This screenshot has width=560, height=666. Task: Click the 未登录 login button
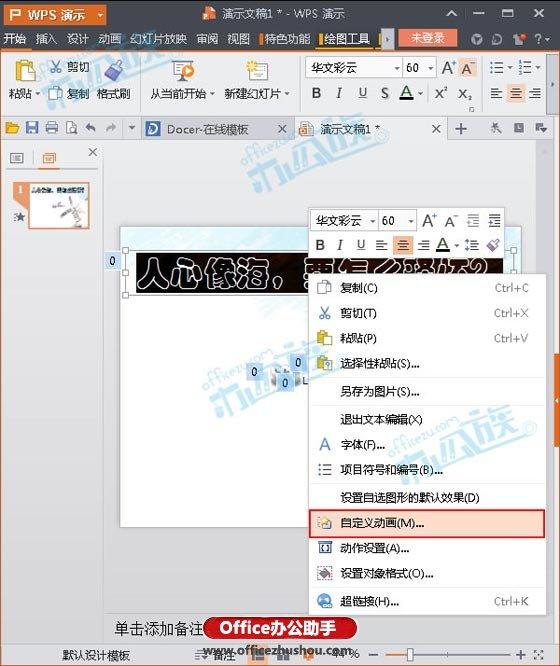pyautogui.click(x=428, y=38)
